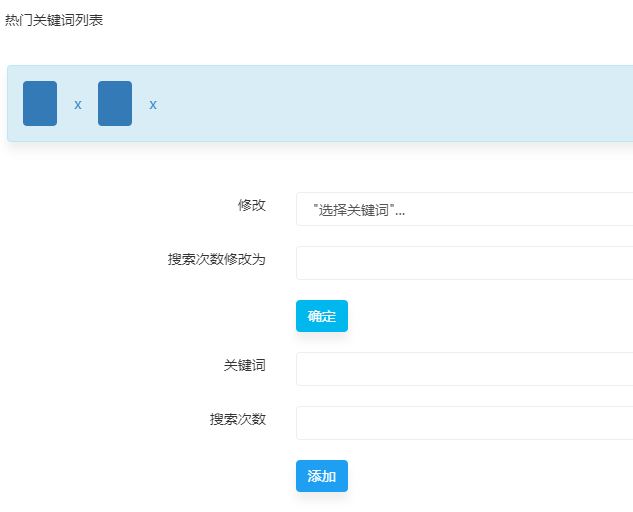633x512 pixels.
Task: Select the first blue keyword tag
Action: pos(40,103)
